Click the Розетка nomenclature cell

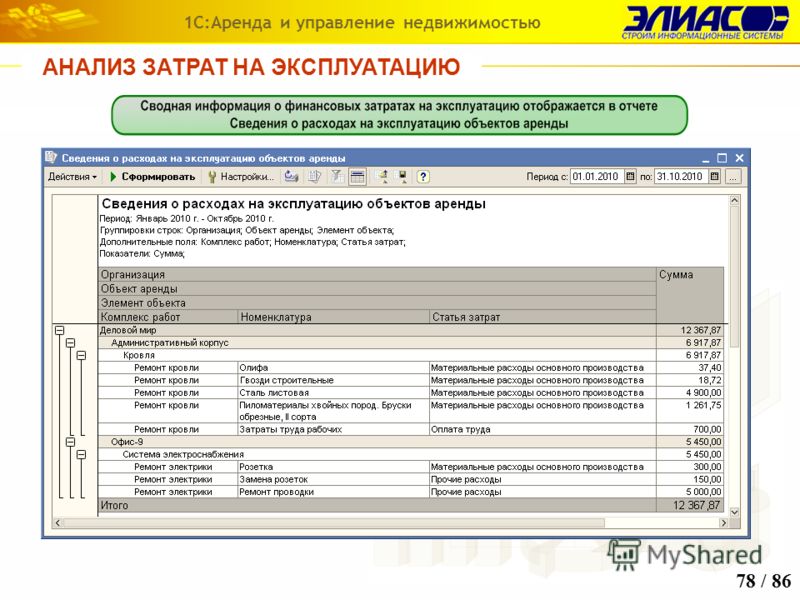pos(333,467)
